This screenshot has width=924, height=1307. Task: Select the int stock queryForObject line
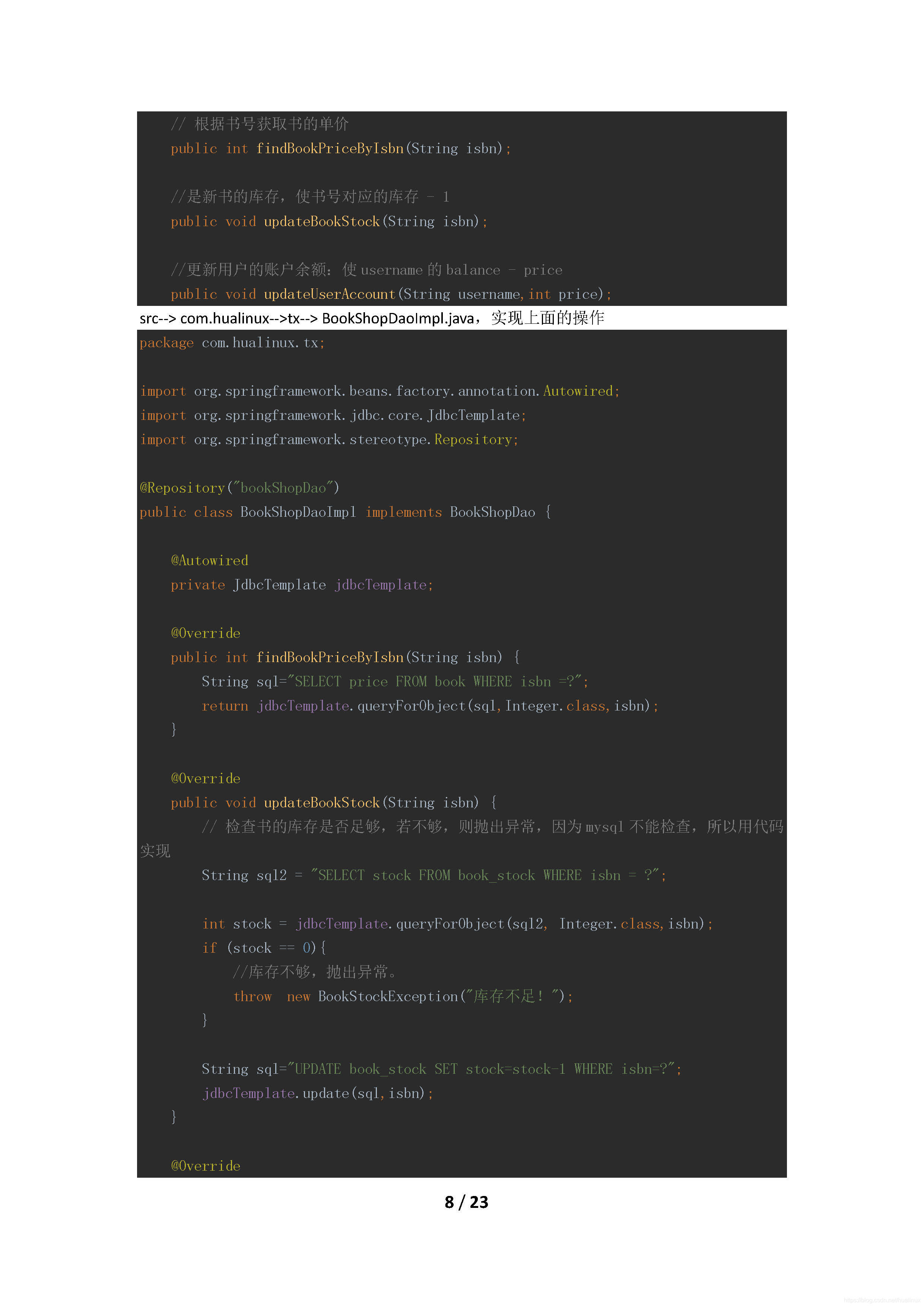(x=457, y=924)
